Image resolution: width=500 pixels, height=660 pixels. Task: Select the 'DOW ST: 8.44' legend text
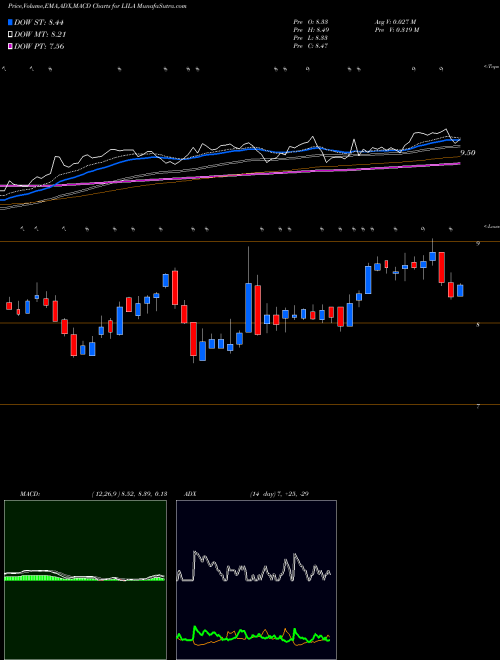[x=39, y=22]
